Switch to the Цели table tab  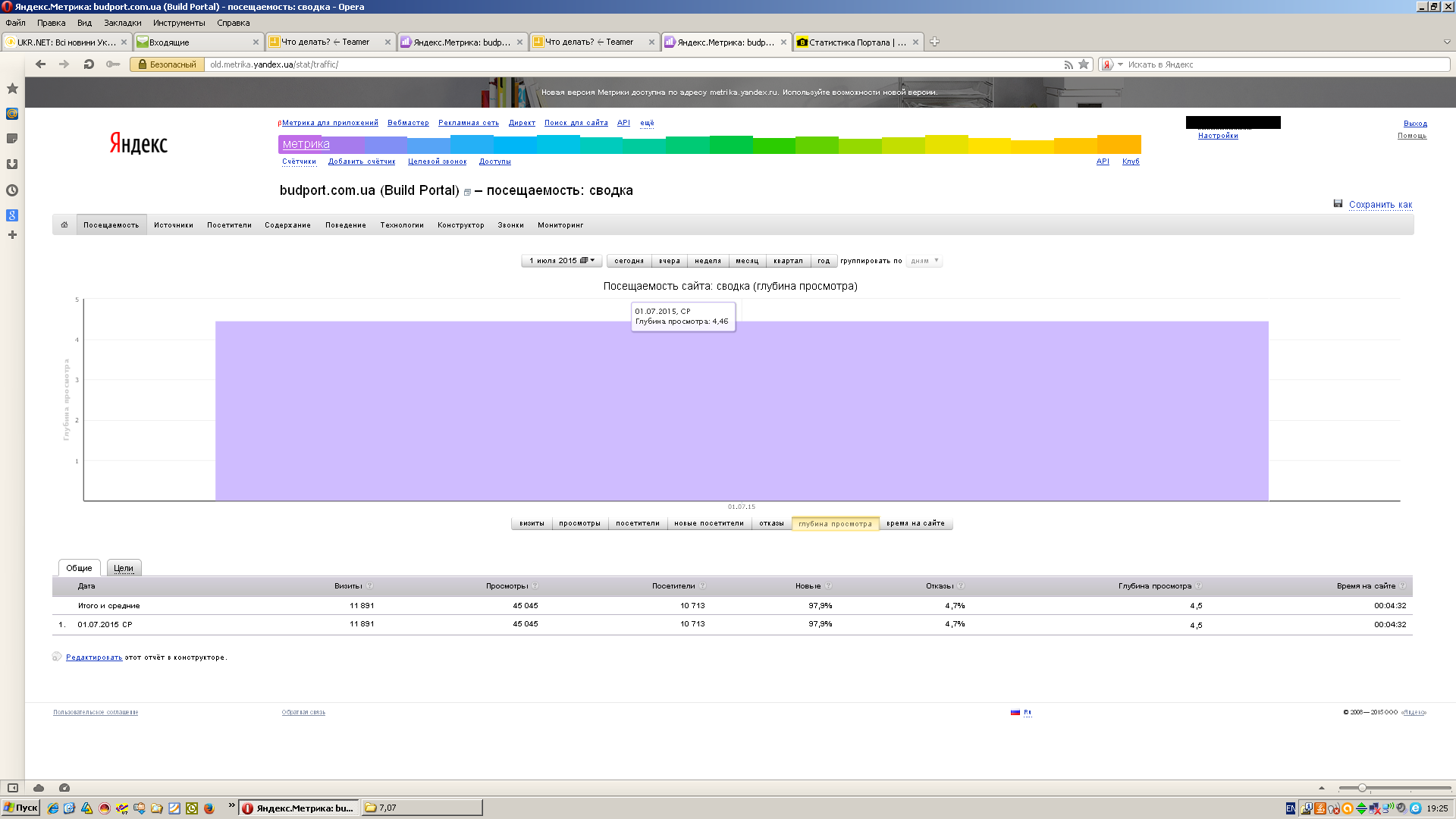click(x=124, y=568)
